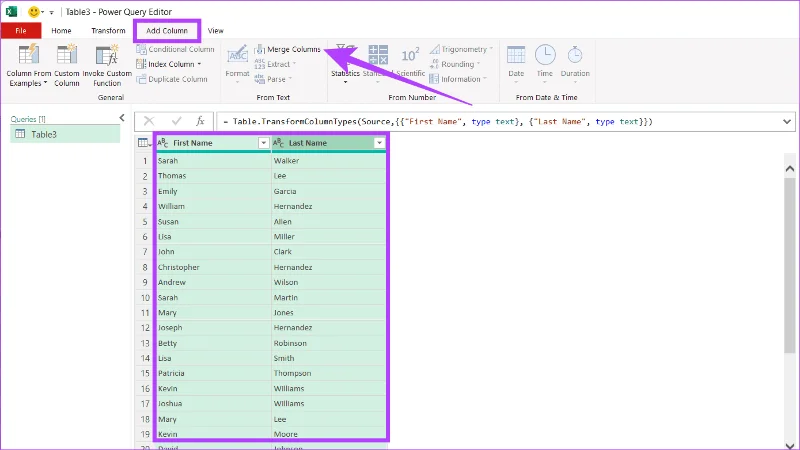Click cell containing Christopher
This screenshot has height=450, width=800.
click(213, 267)
